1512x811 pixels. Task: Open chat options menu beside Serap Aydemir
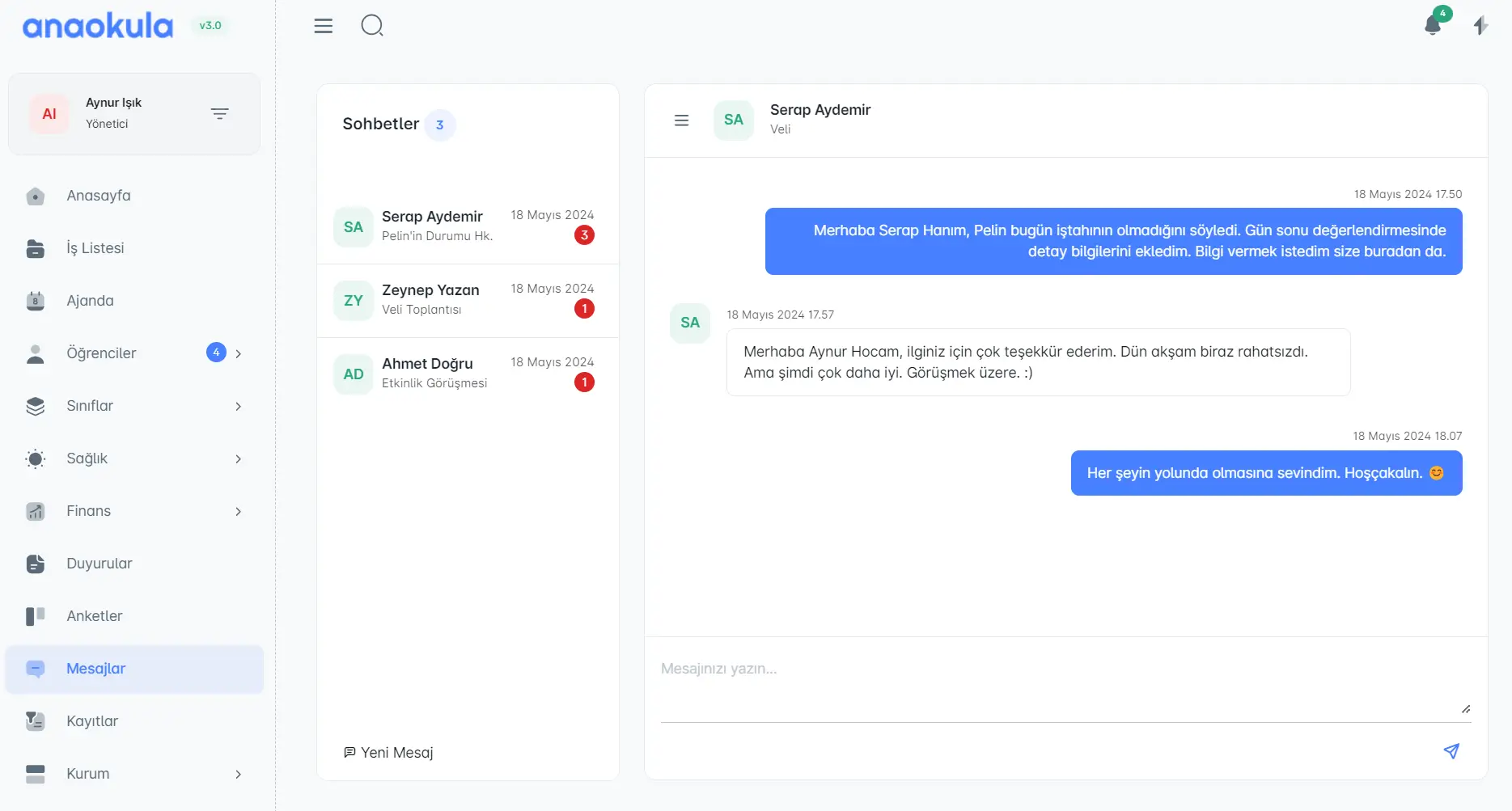pyautogui.click(x=682, y=120)
